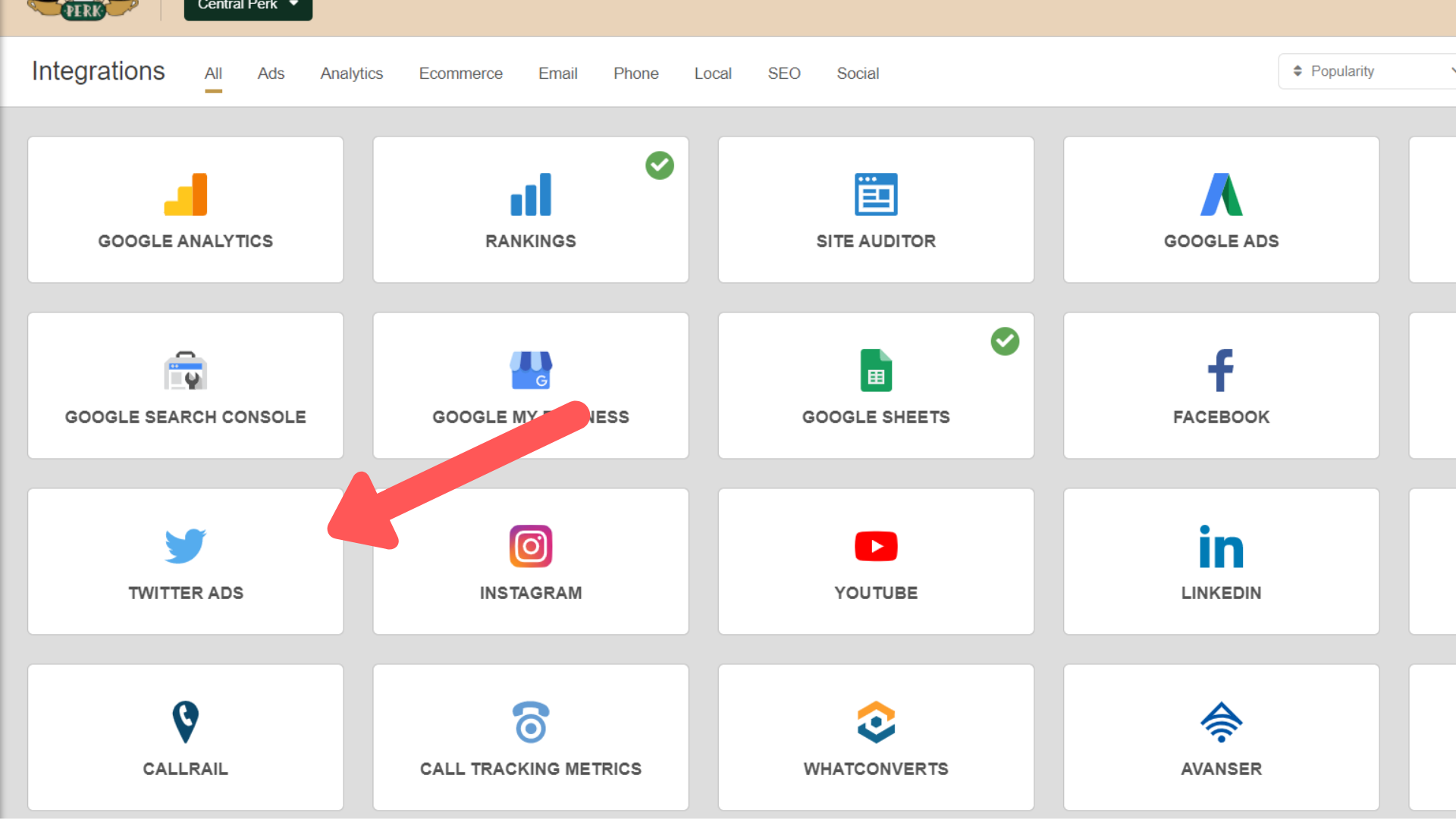Open the Site Auditor integration
Screen dimensions: 1456x819
click(x=876, y=209)
